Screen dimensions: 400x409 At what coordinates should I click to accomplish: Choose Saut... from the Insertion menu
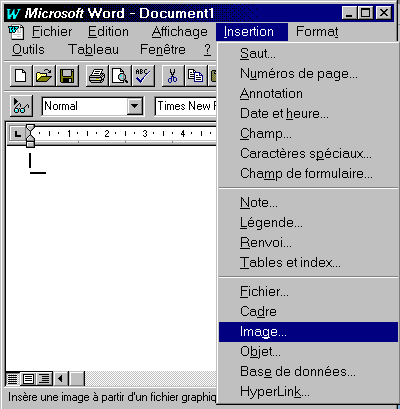coord(308,54)
